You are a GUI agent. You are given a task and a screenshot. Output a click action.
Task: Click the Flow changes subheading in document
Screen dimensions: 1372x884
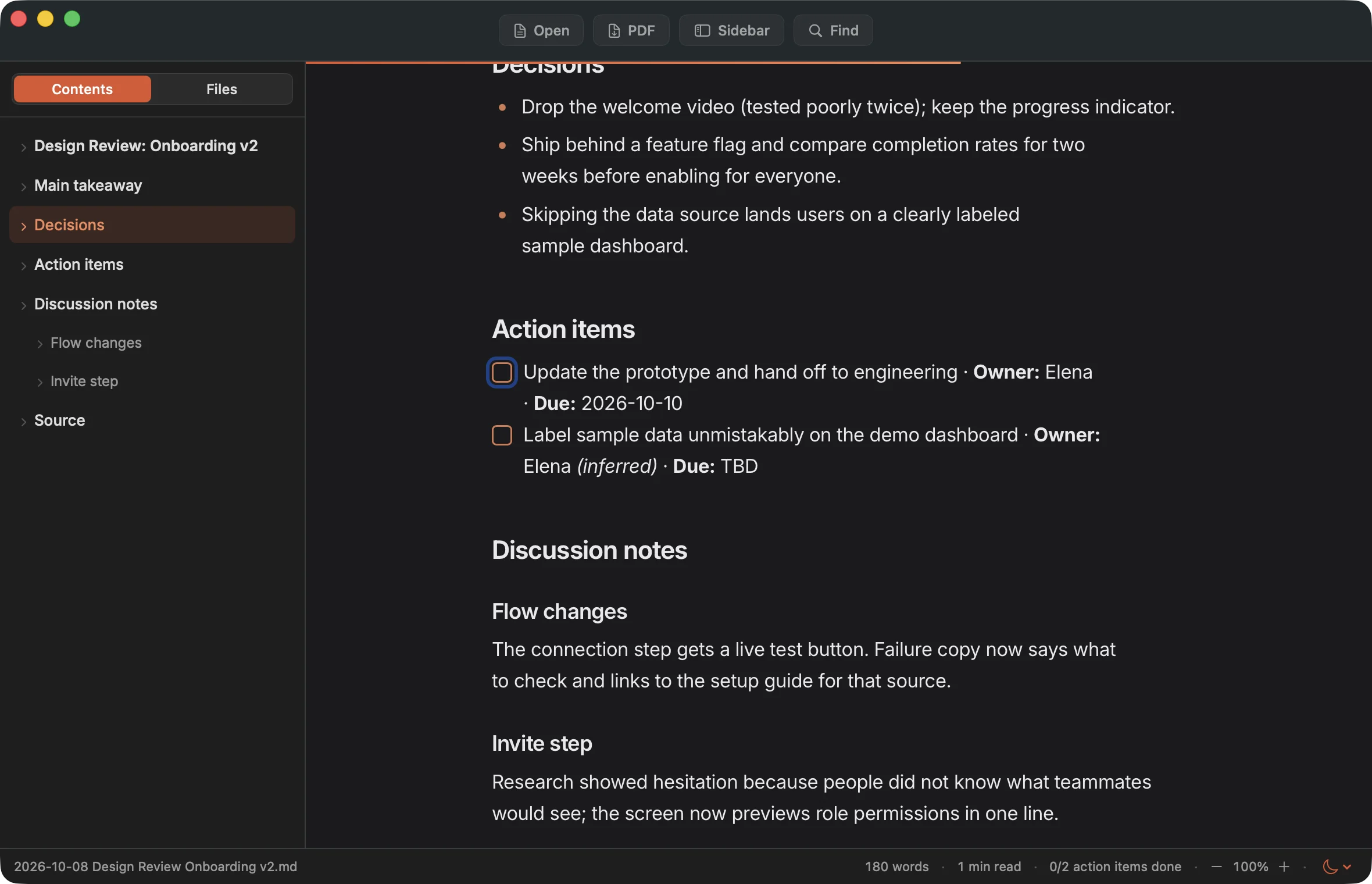(x=559, y=611)
